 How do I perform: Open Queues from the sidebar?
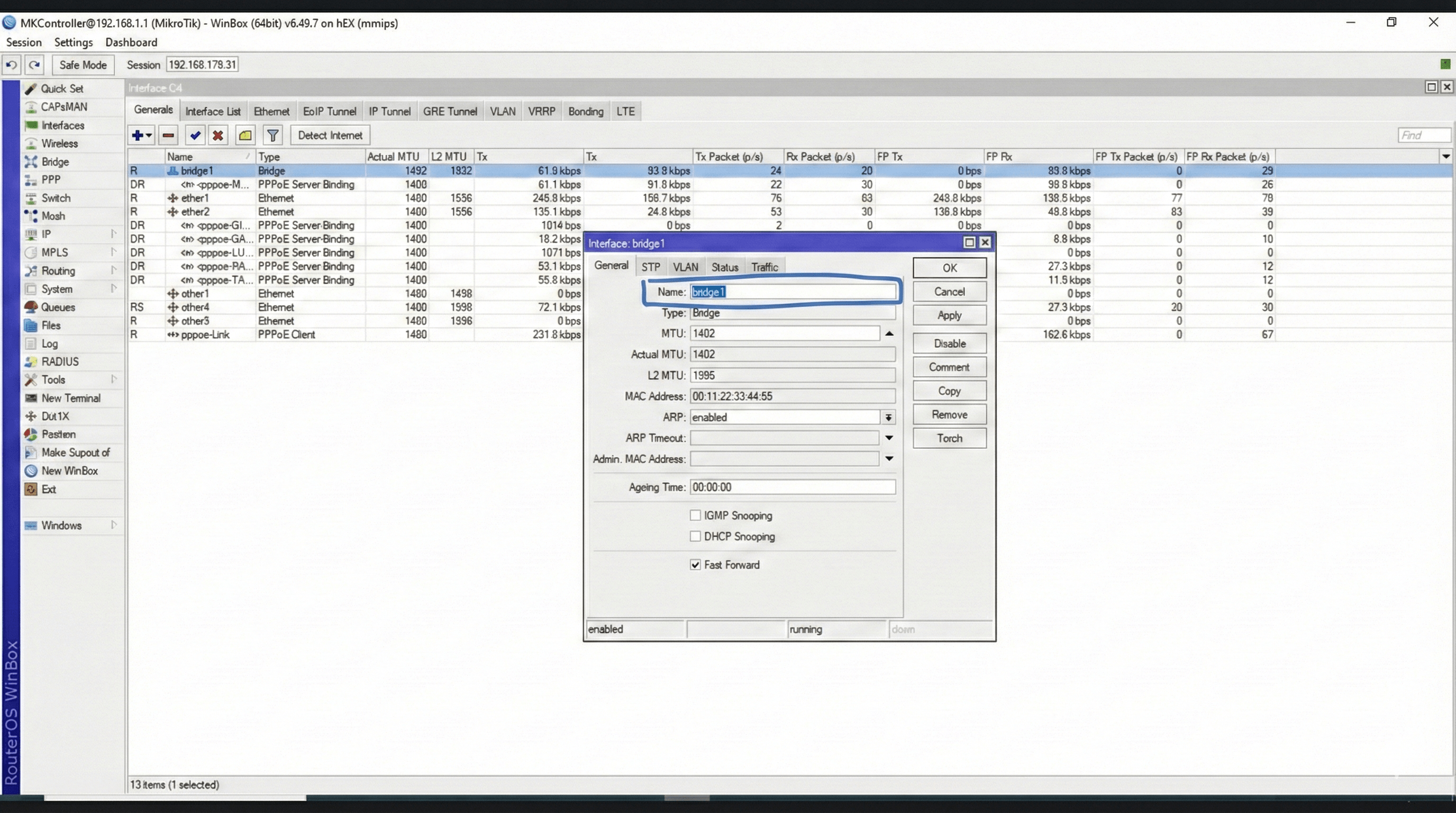[58, 307]
